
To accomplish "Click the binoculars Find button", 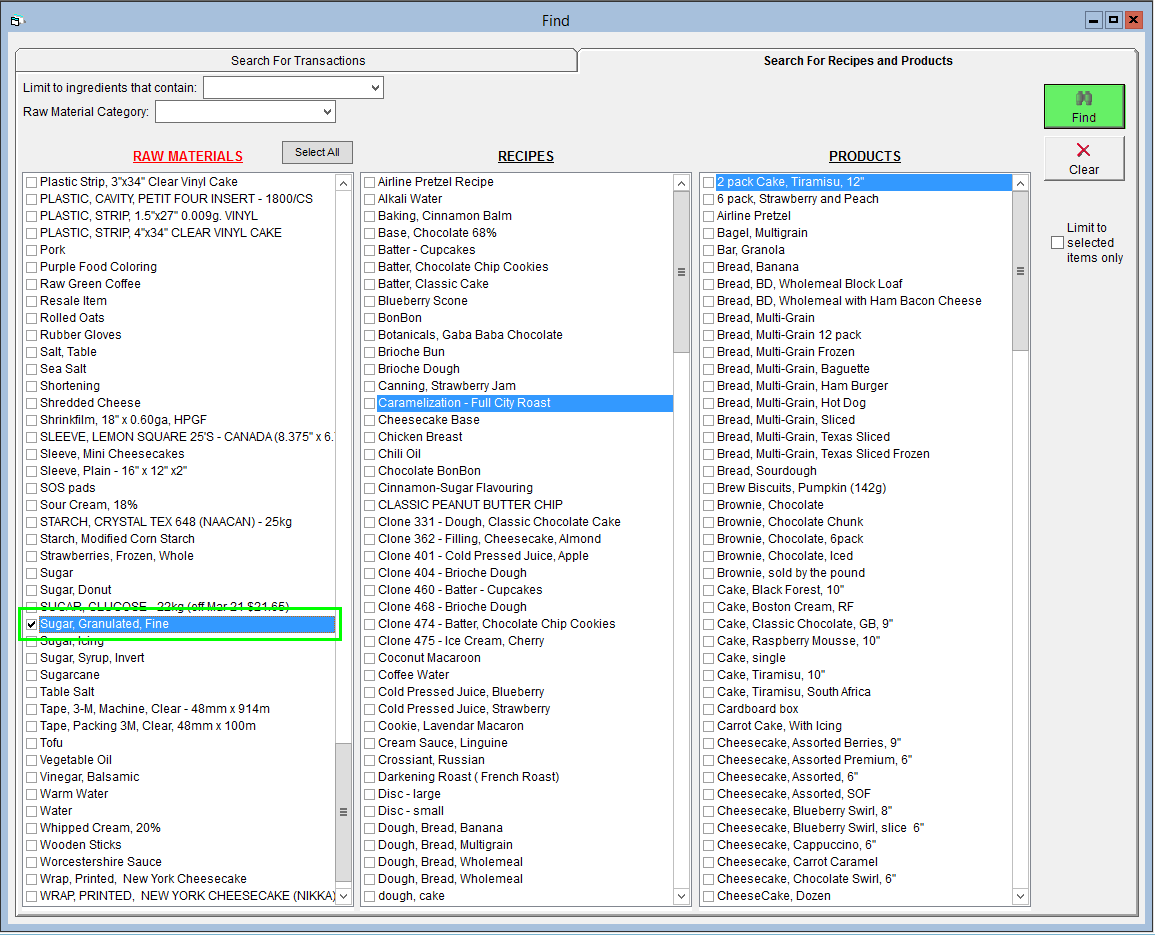I will point(1083,106).
